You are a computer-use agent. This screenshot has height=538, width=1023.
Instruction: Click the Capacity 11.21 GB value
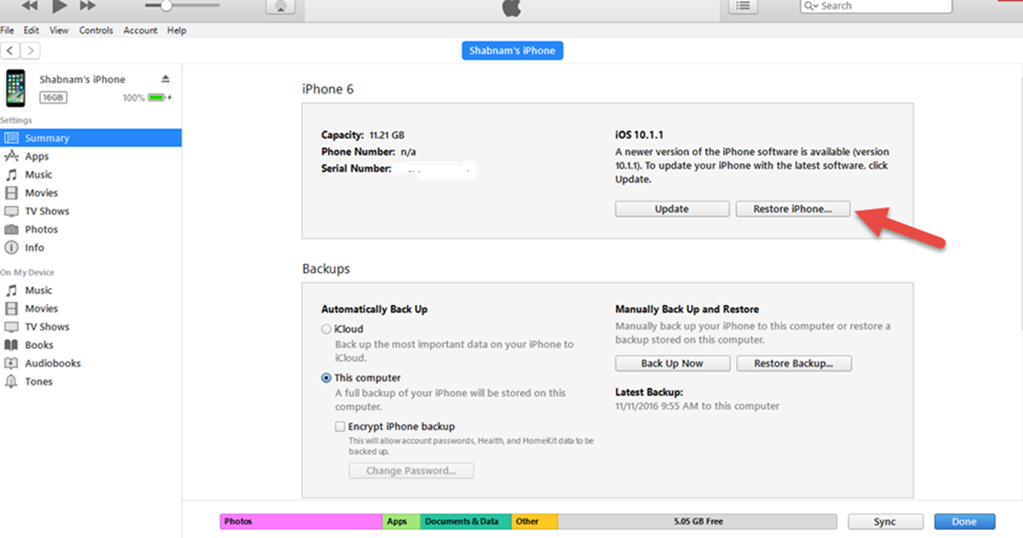pos(387,135)
